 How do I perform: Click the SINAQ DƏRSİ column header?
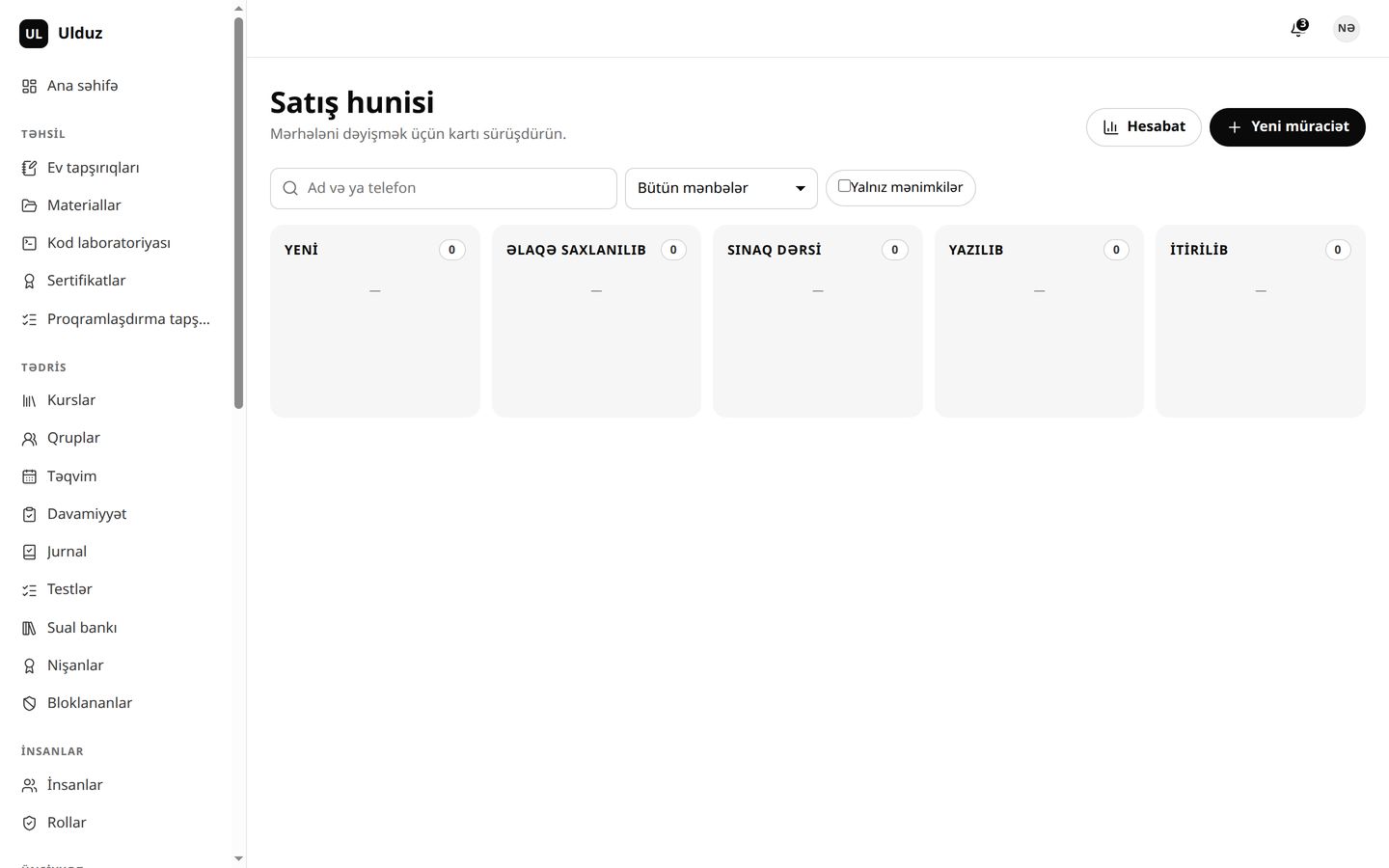(x=775, y=250)
